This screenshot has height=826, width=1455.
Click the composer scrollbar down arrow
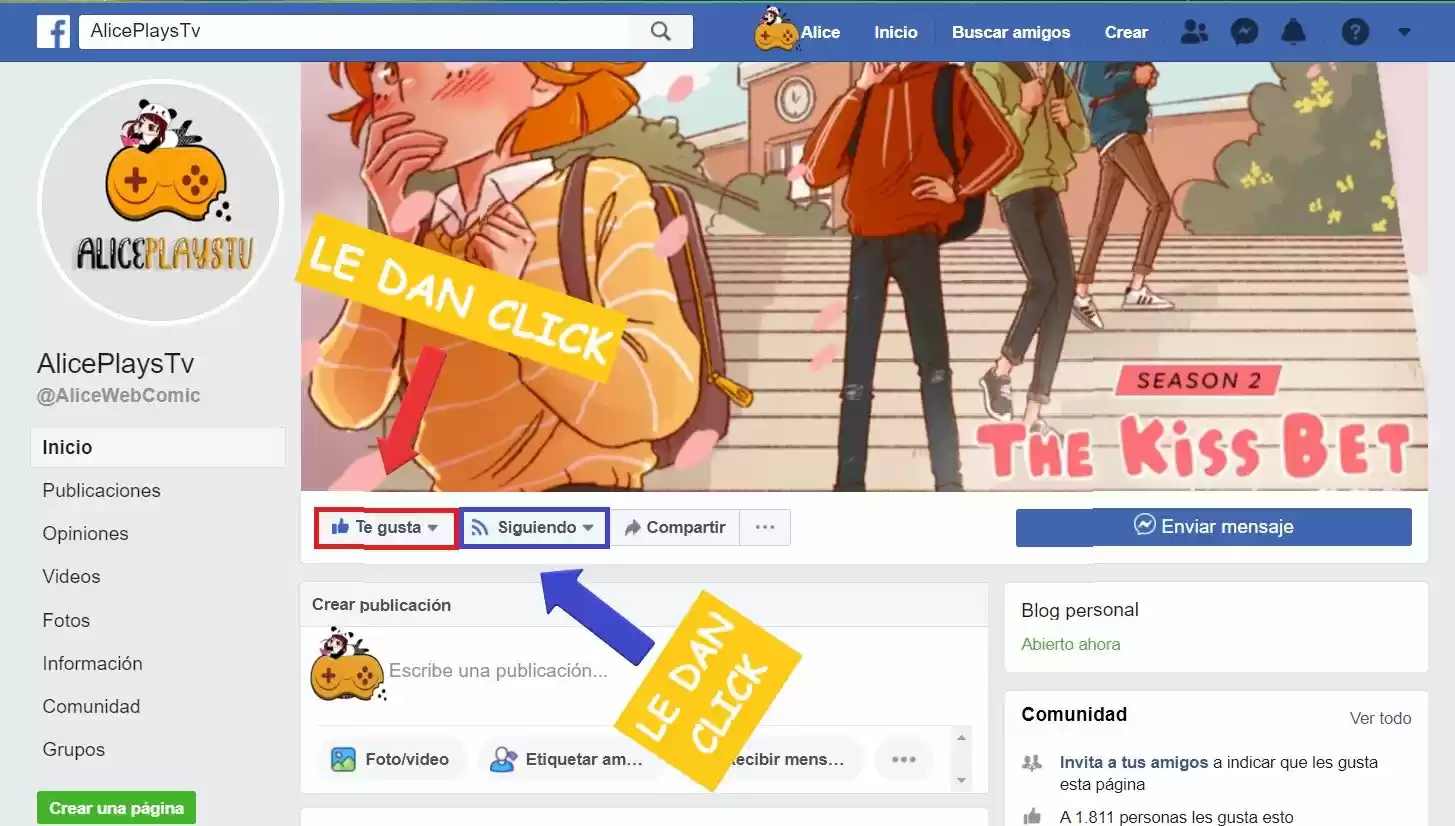click(x=962, y=780)
